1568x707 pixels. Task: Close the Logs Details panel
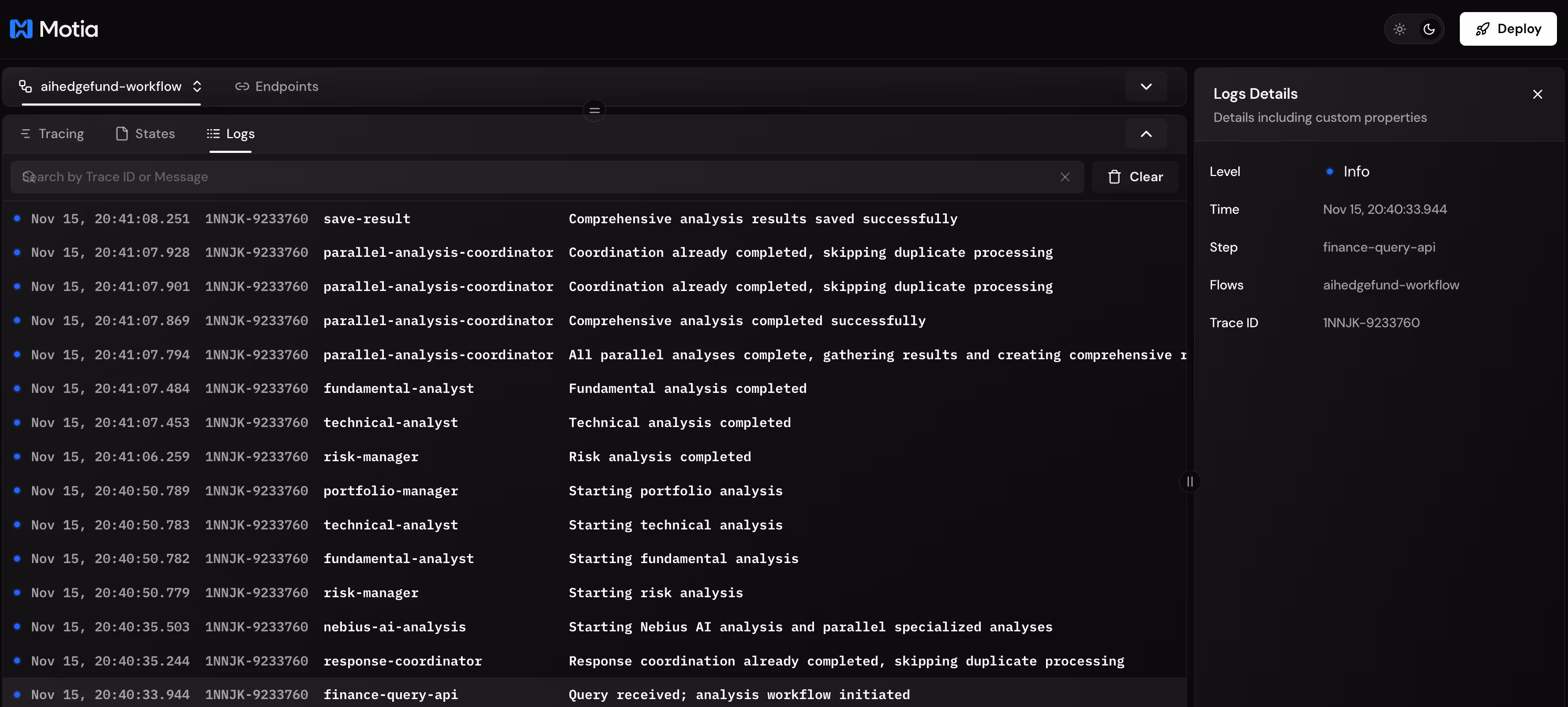(x=1537, y=95)
